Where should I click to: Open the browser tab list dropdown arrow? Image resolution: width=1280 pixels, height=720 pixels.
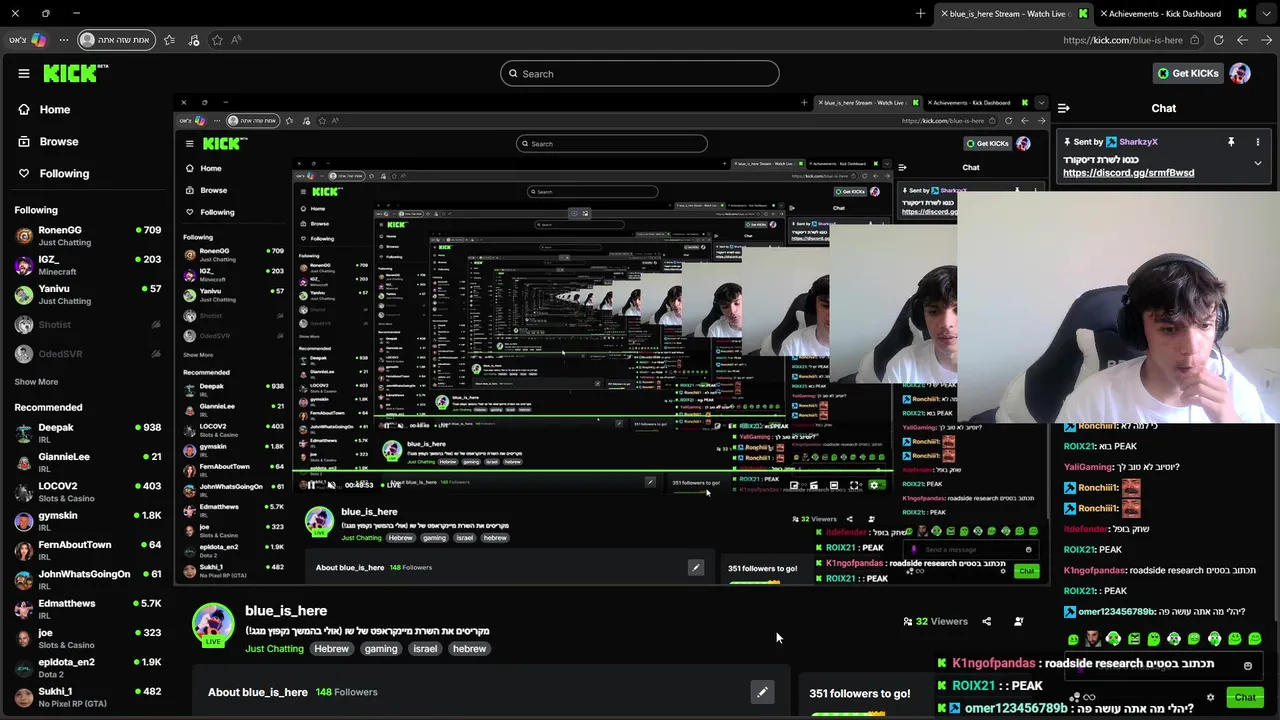pos(1268,13)
